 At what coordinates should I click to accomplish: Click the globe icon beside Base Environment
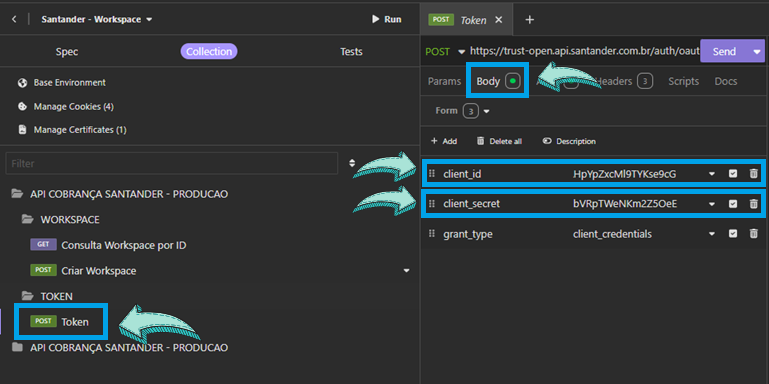[22, 83]
